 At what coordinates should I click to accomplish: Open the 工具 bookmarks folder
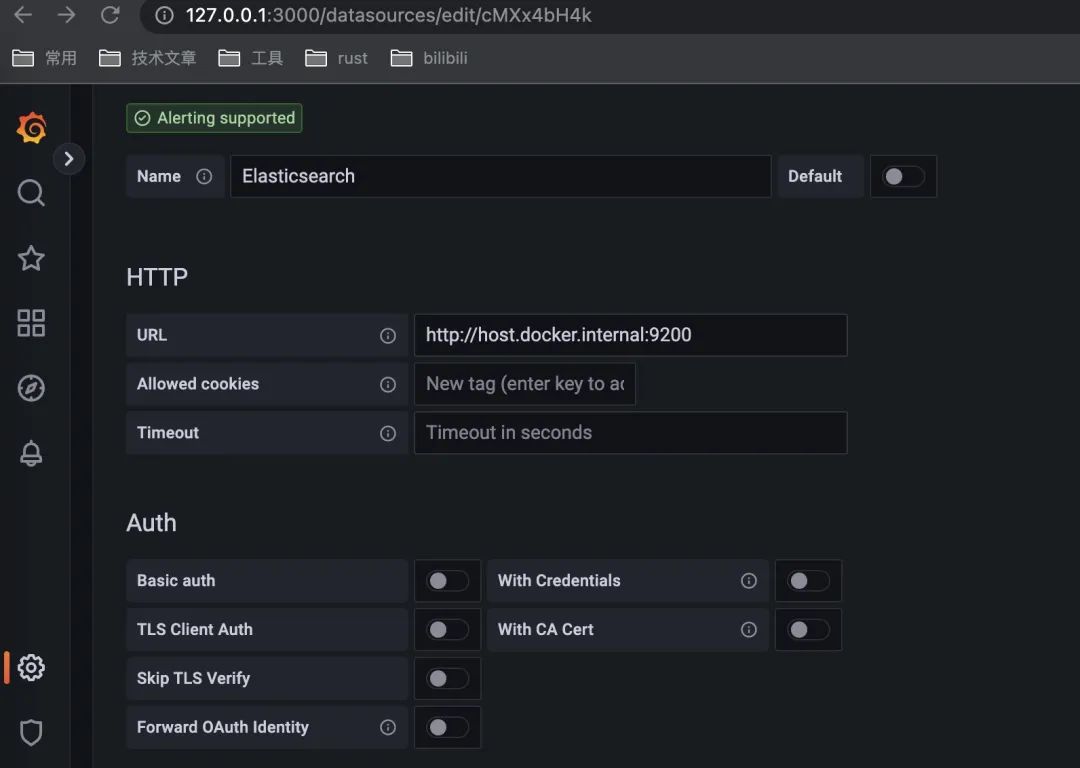(x=251, y=59)
